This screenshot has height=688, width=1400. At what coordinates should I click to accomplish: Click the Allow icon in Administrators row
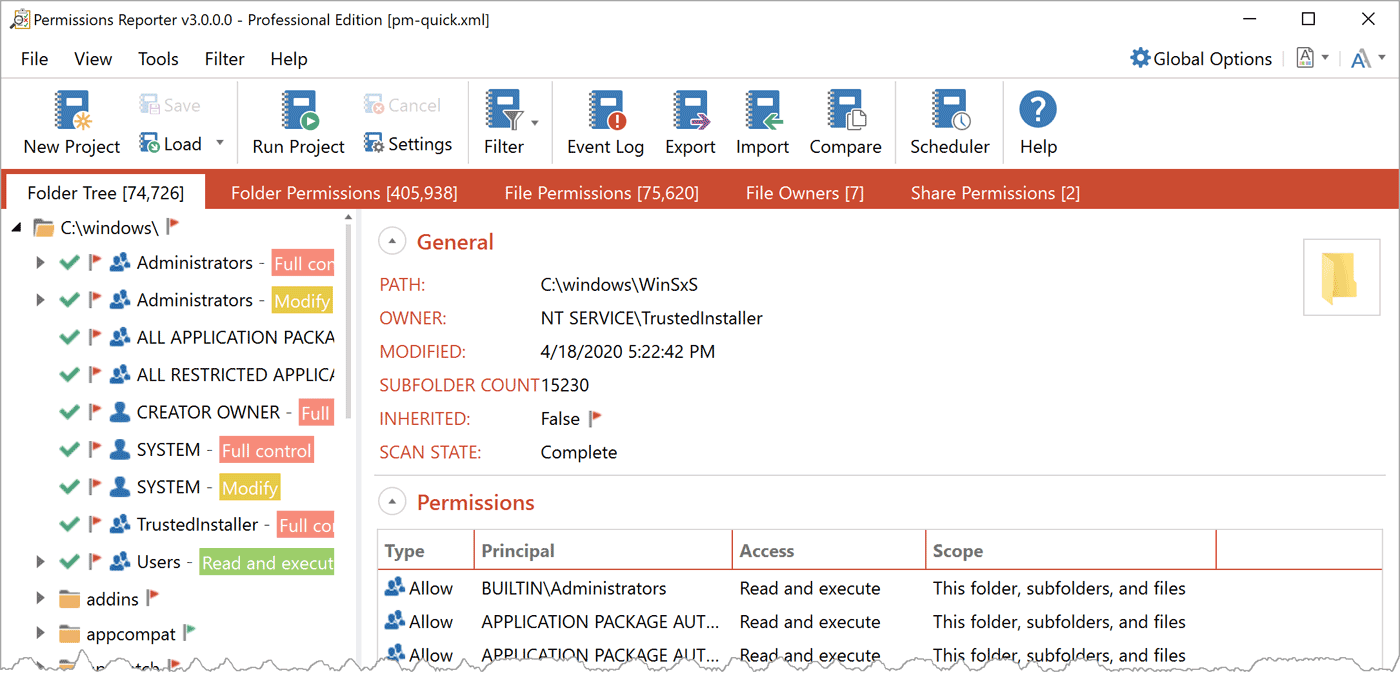(395, 587)
